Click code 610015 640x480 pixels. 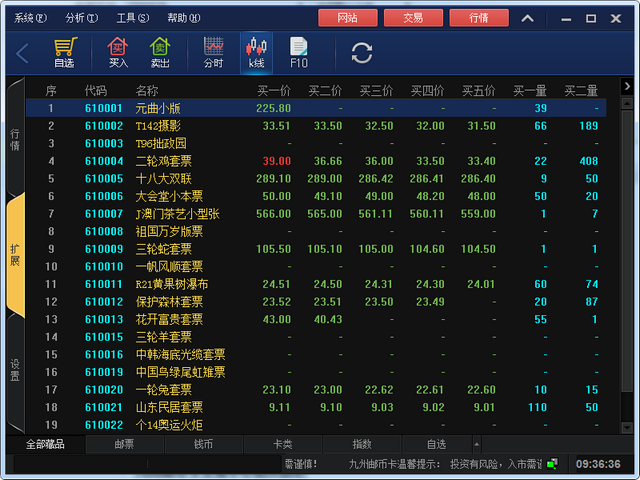click(104, 337)
